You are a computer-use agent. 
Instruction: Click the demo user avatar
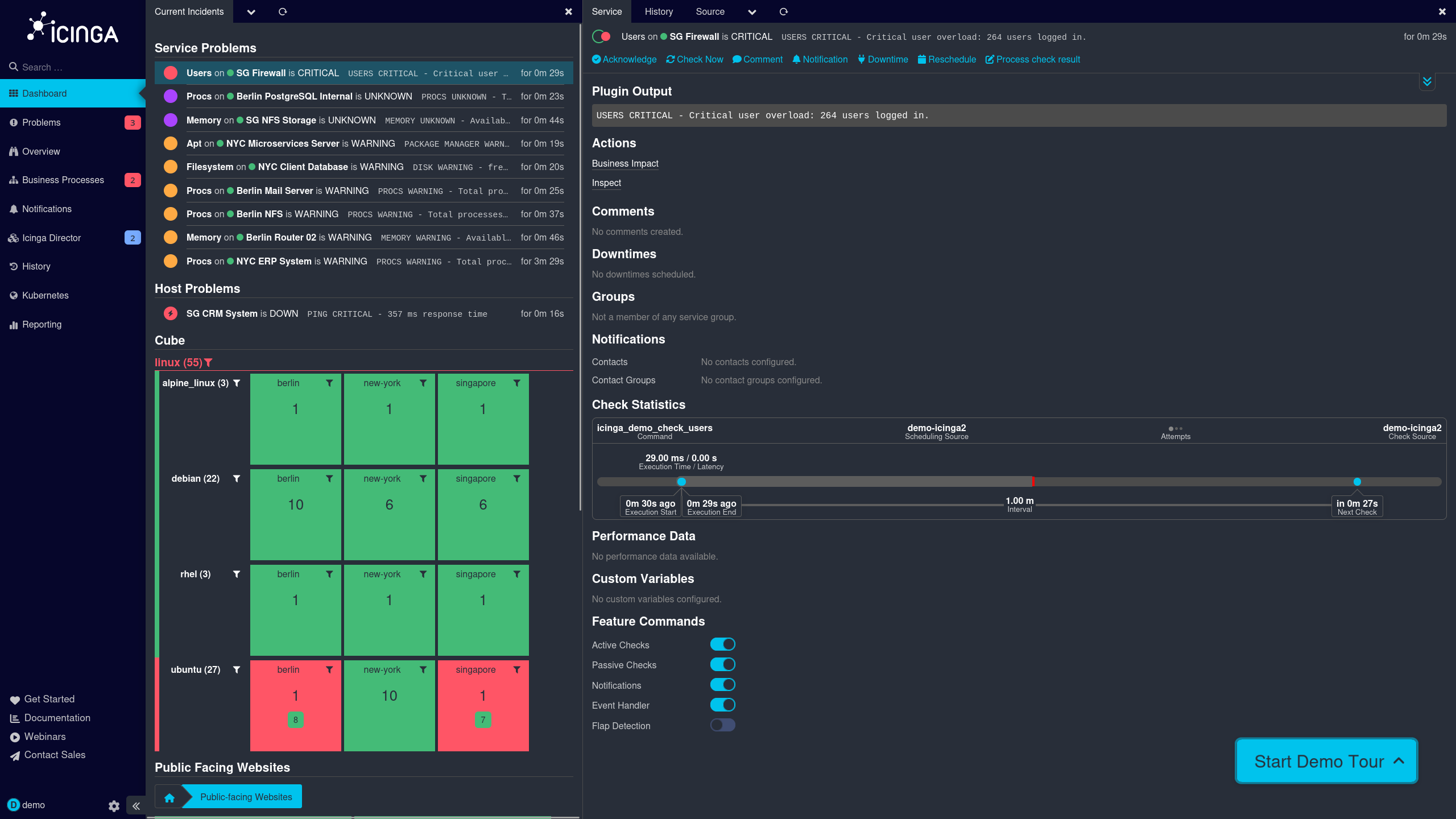click(14, 805)
